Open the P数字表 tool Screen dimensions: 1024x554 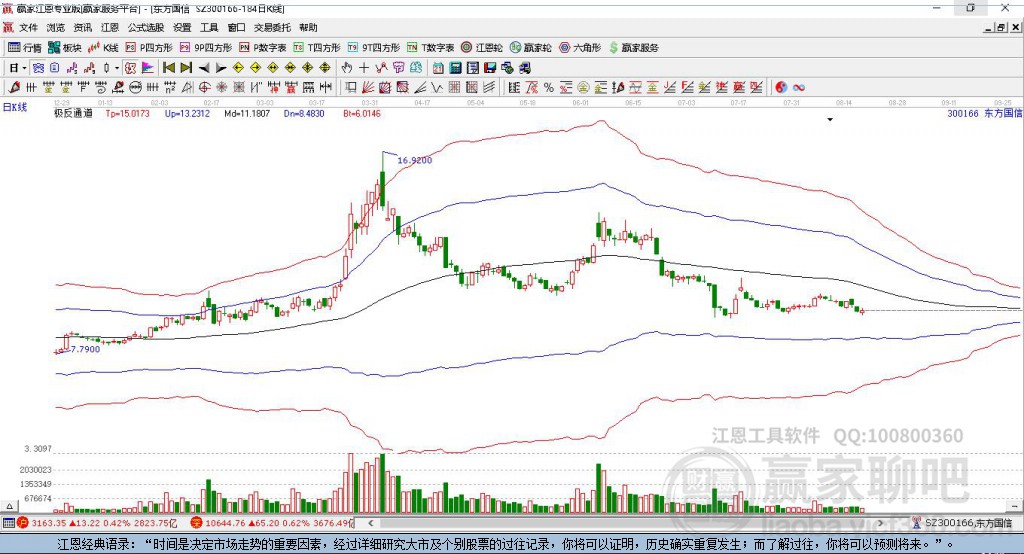pos(263,48)
